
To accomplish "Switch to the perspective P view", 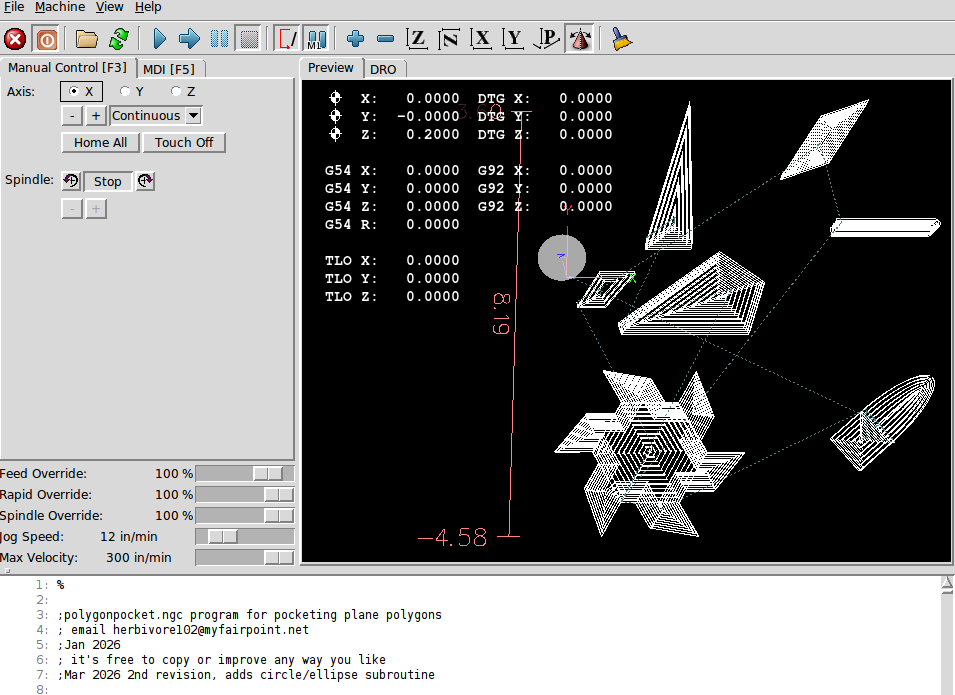I will coord(547,39).
